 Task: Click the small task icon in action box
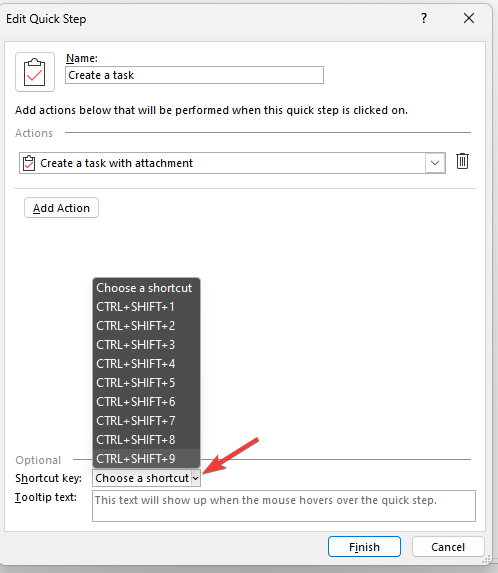[x=29, y=163]
